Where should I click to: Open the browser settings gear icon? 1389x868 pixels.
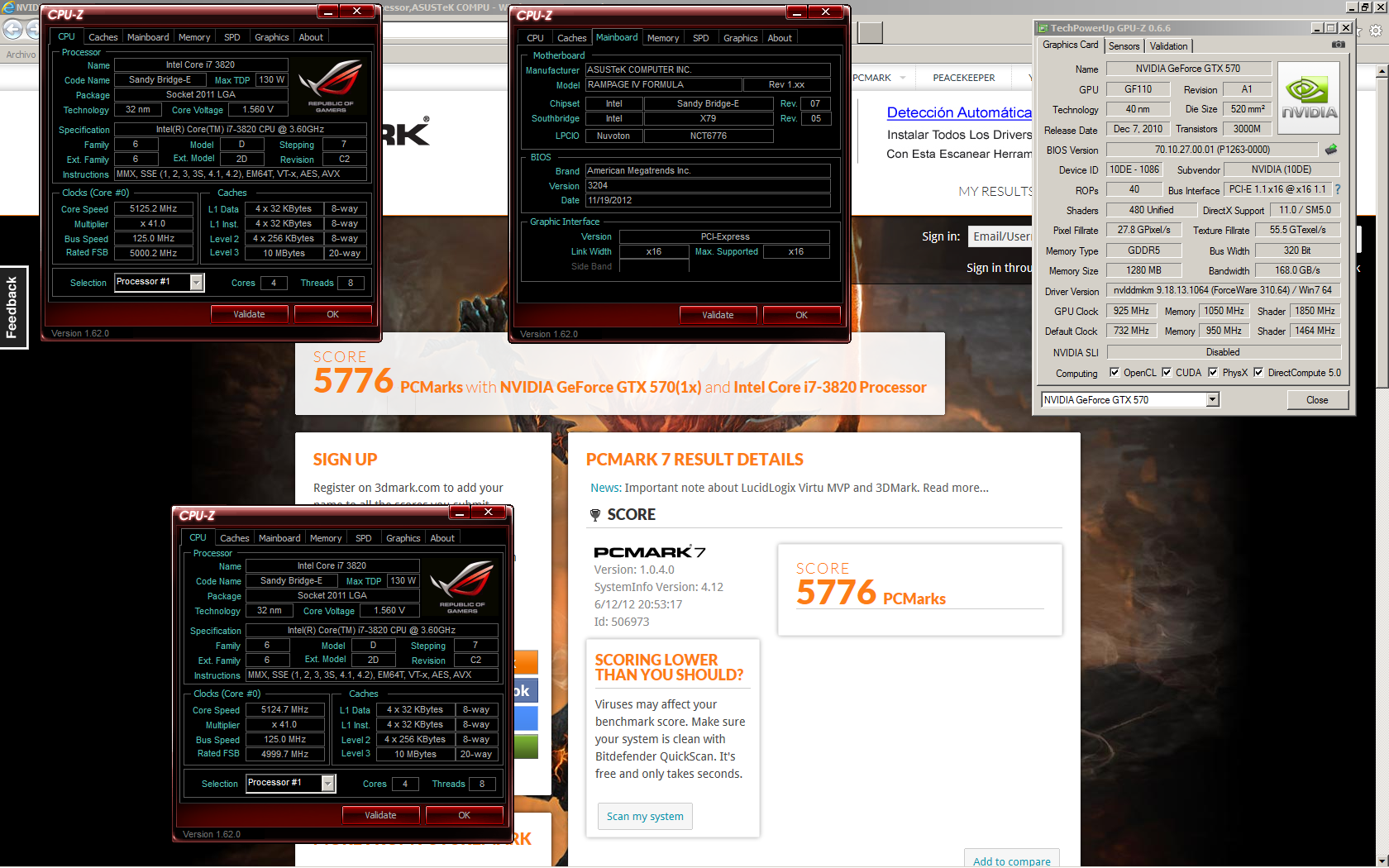(1376, 31)
